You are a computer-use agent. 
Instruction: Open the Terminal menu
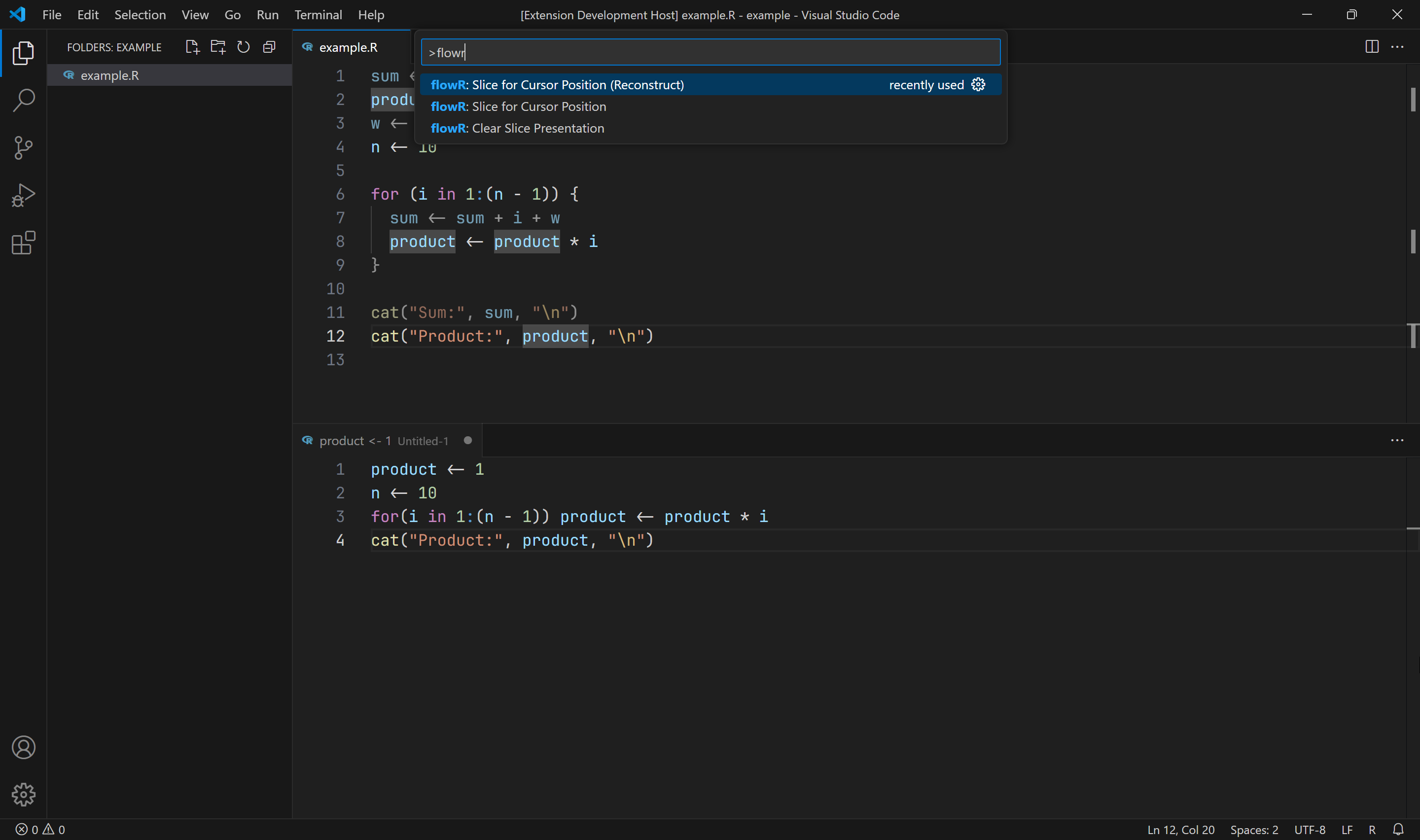click(318, 15)
